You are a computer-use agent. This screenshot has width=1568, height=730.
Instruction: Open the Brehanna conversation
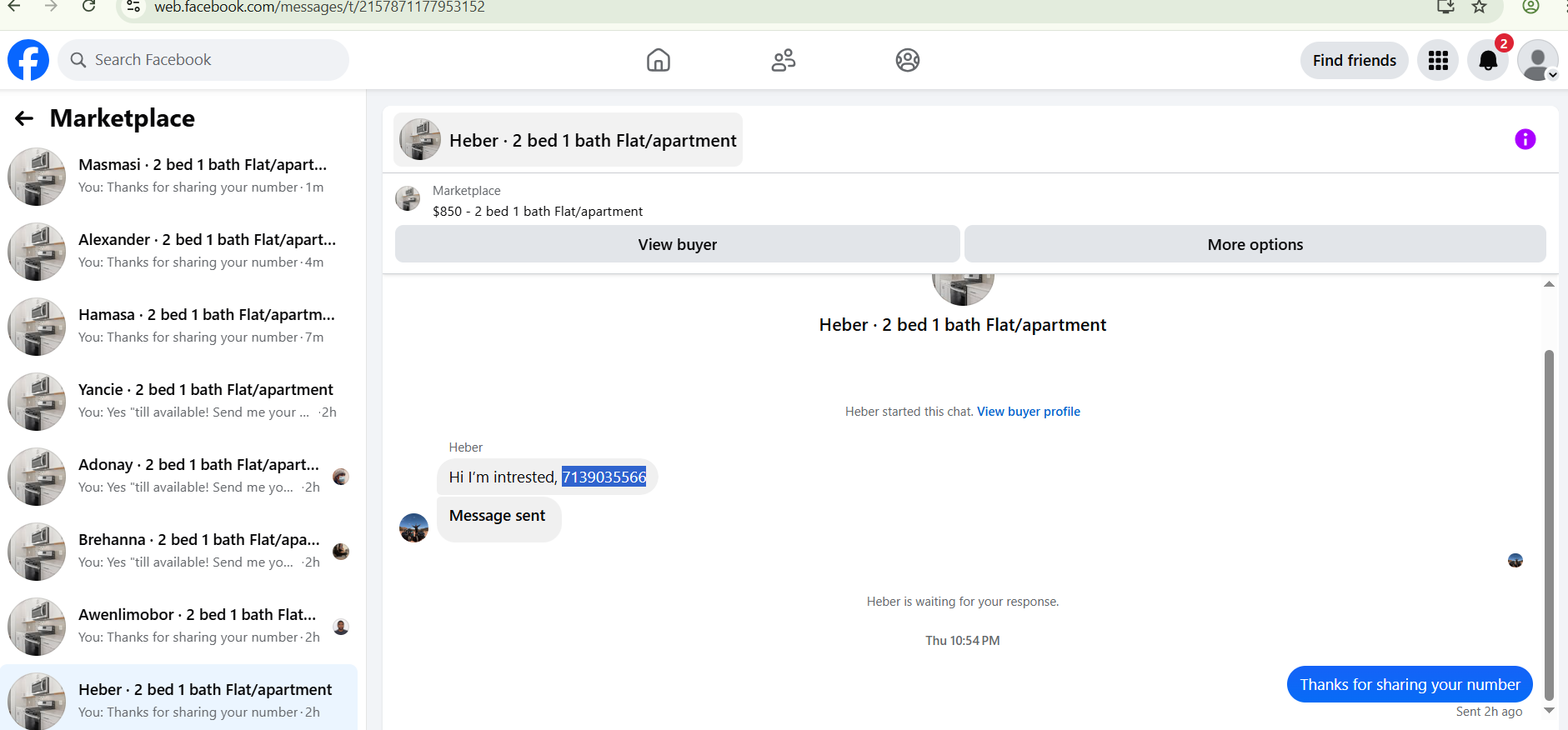[179, 552]
